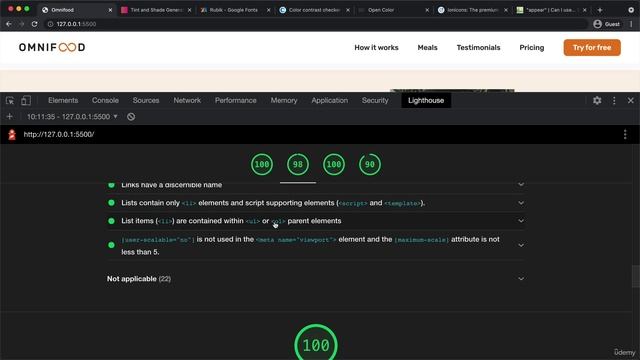640x360 pixels.
Task: Jump to SEO score gauge 90
Action: coord(370,164)
